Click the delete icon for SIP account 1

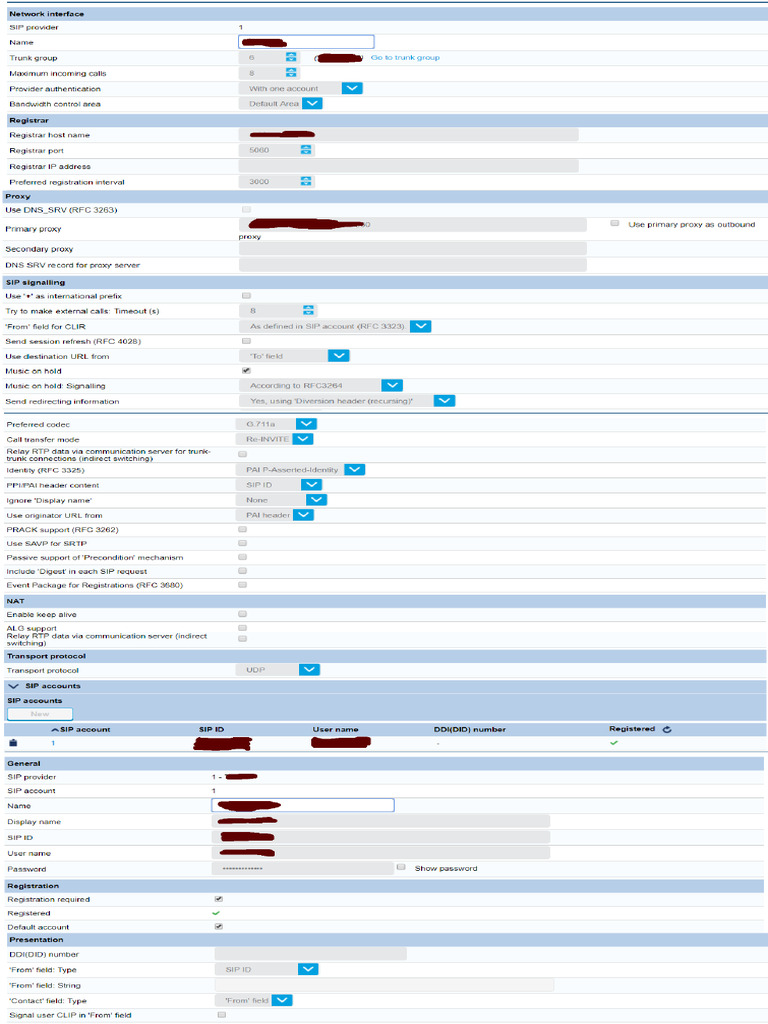click(13, 743)
